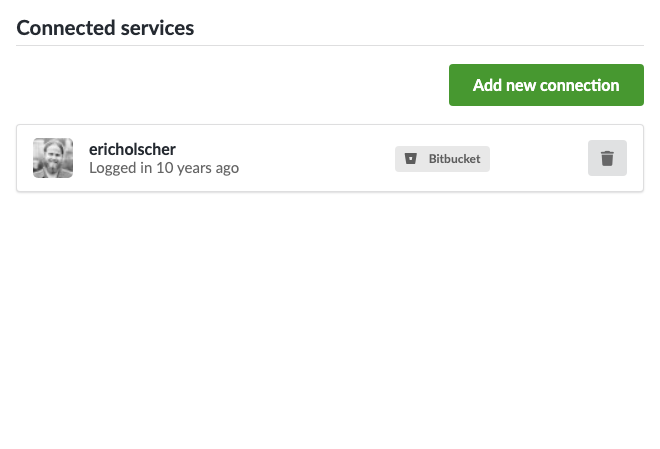Open the avatar image for ericholscher

(53, 158)
